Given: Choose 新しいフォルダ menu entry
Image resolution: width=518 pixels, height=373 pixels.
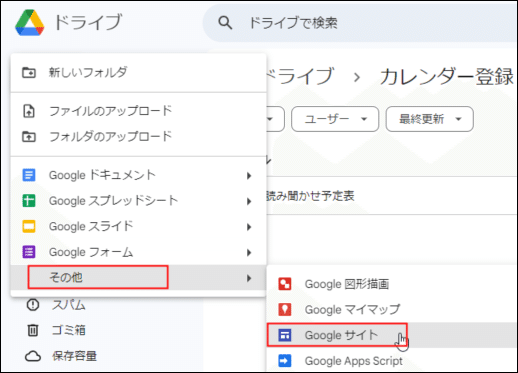Looking at the screenshot, I should tap(139, 72).
